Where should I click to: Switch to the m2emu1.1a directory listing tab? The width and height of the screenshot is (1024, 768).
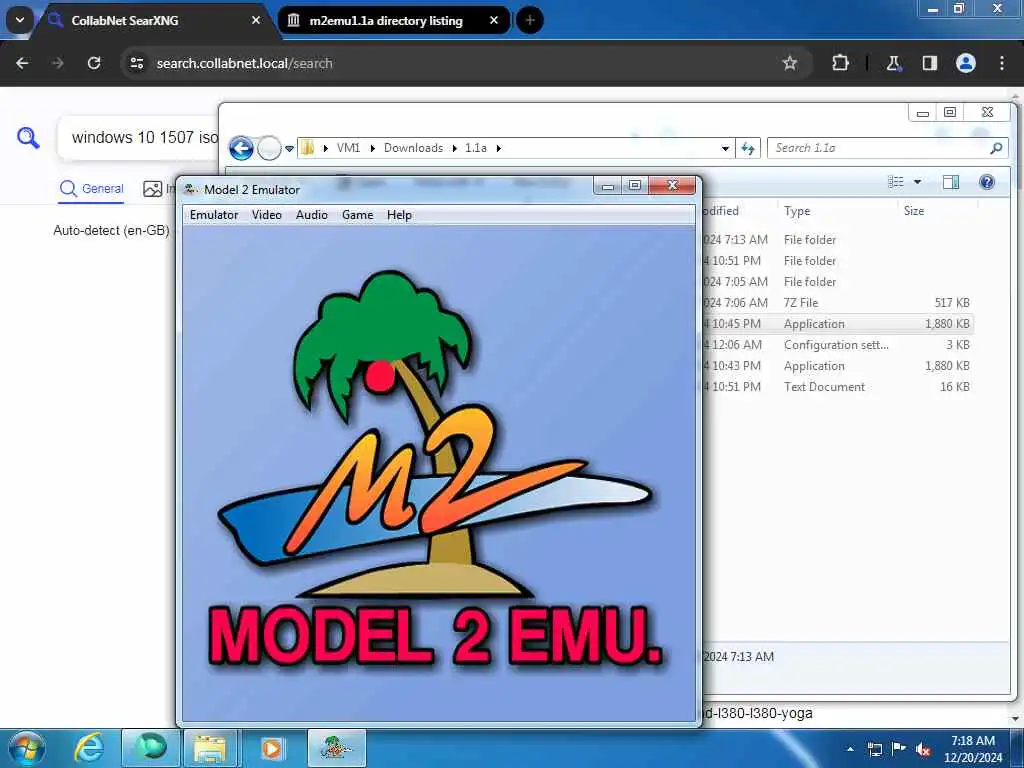394,20
